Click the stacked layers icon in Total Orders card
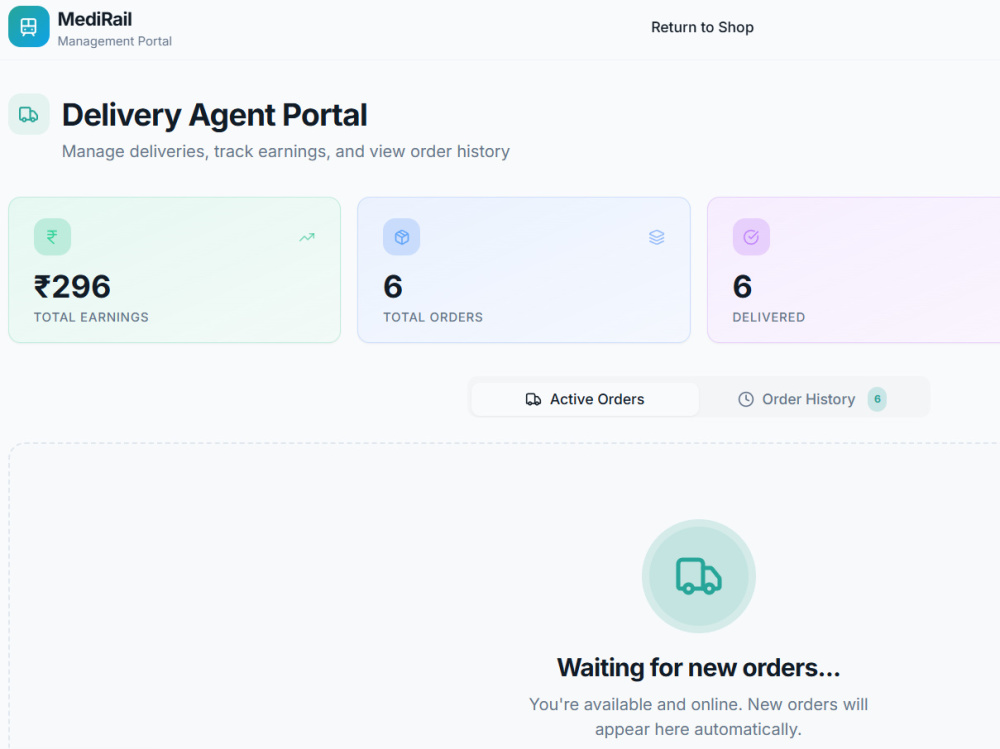The image size is (1000, 749). [x=656, y=237]
